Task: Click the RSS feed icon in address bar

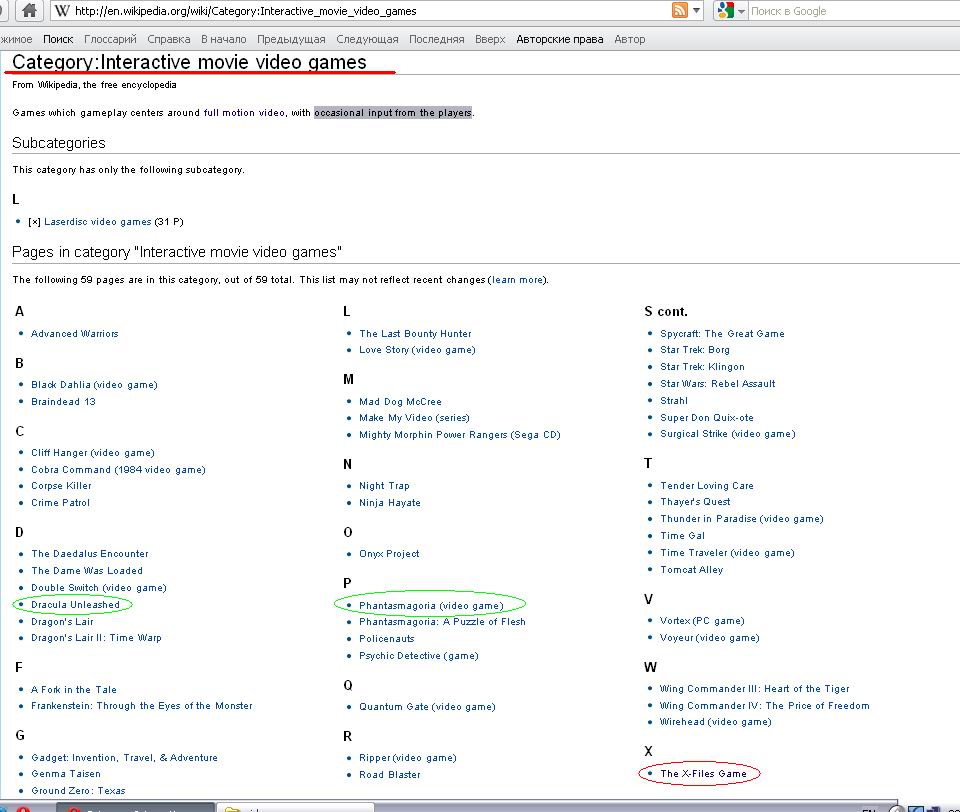Action: pos(680,10)
